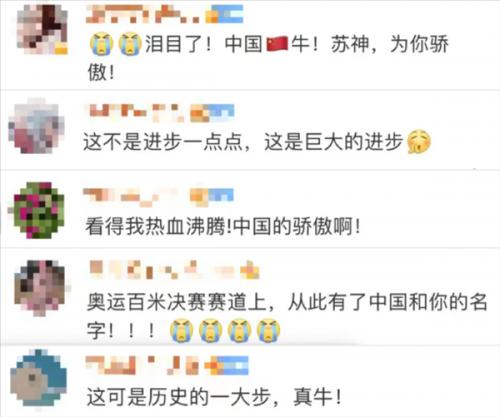Click the username above 泪目了 comment
Image resolution: width=500 pixels, height=417 pixels.
coord(143,16)
